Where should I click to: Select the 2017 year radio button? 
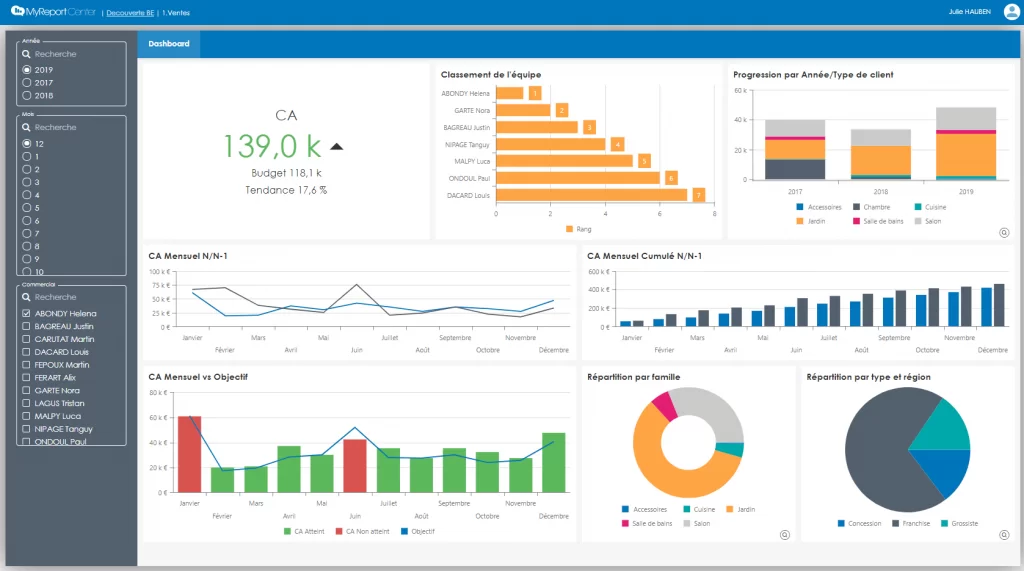[27, 83]
